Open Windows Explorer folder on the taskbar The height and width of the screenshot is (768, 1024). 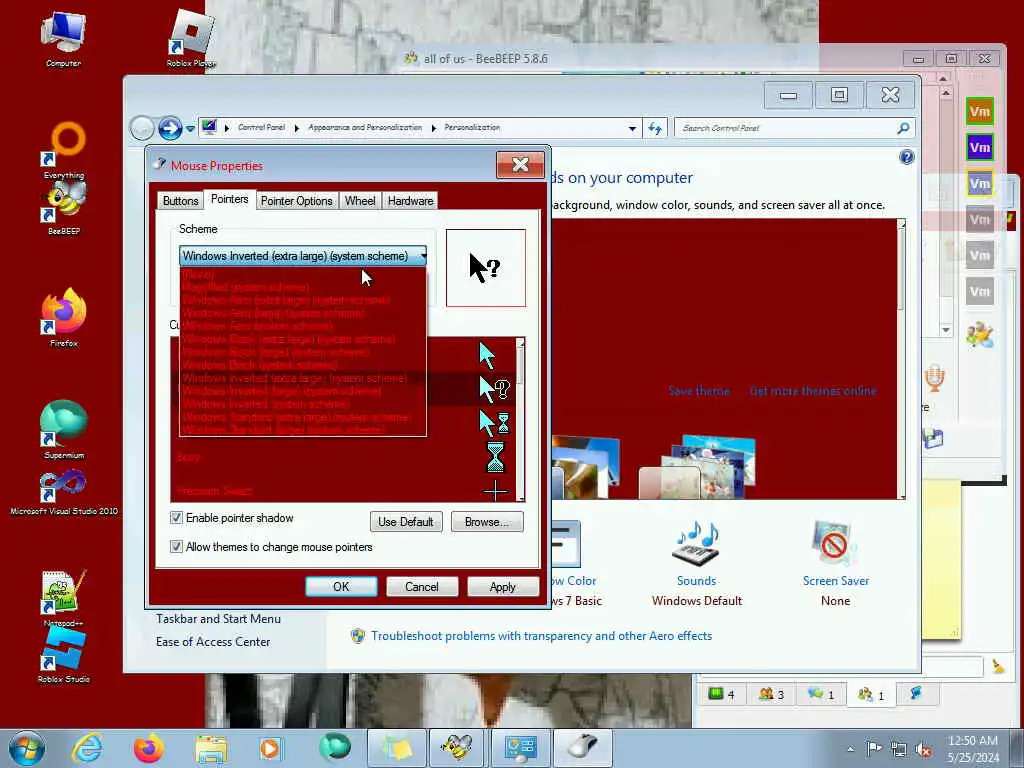tap(210, 748)
